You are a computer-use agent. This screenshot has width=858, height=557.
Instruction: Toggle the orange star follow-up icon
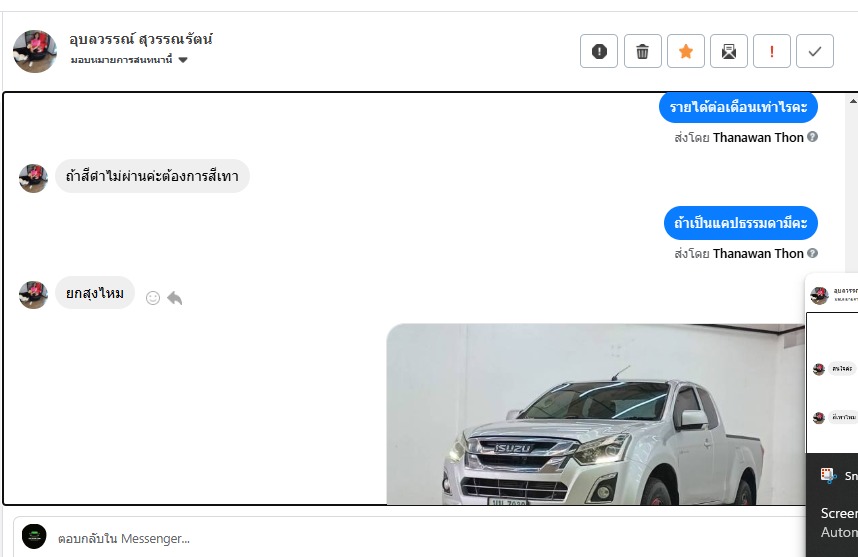686,51
